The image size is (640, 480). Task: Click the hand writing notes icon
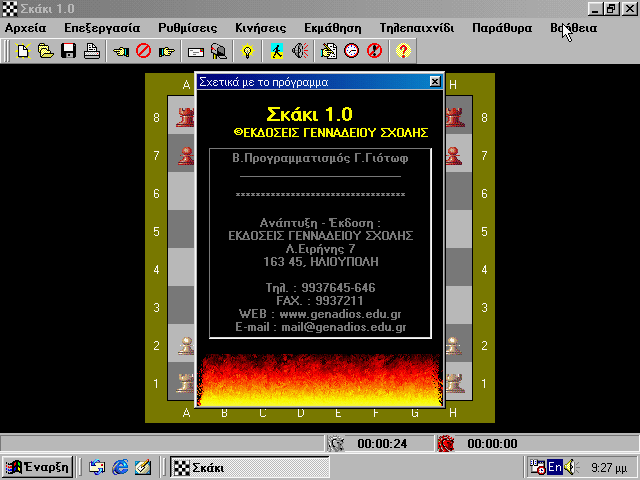(329, 51)
